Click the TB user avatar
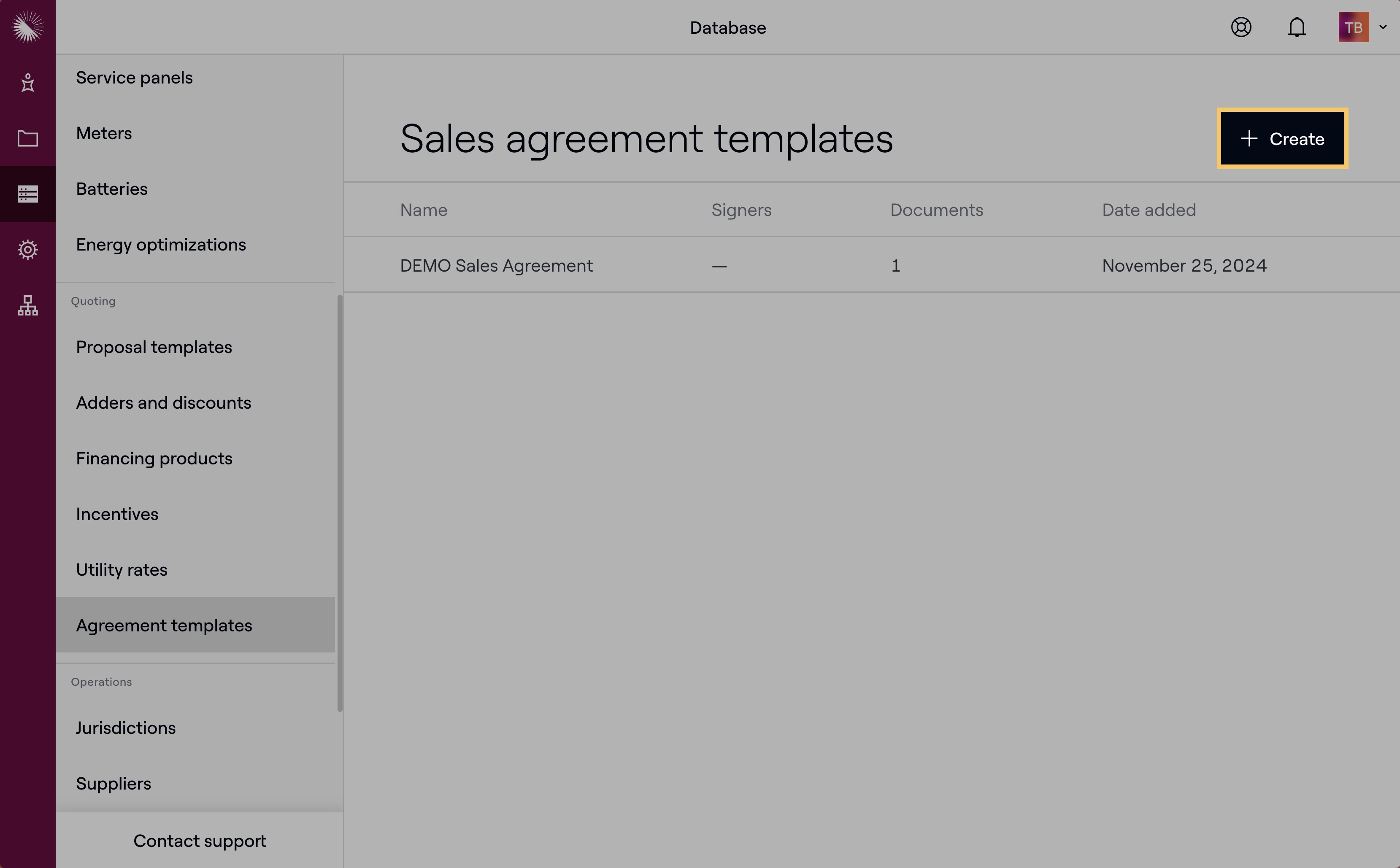Viewport: 1400px width, 868px height. (x=1353, y=27)
